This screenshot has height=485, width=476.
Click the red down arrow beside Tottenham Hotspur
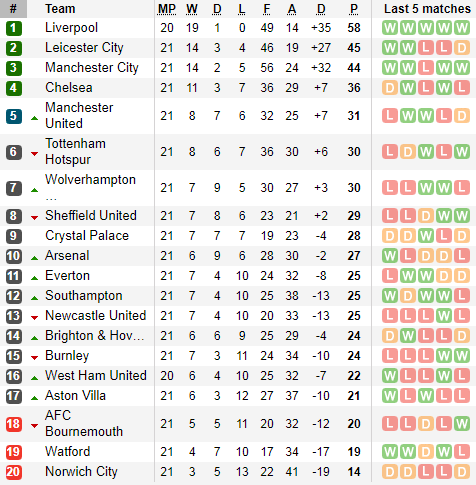click(x=34, y=154)
